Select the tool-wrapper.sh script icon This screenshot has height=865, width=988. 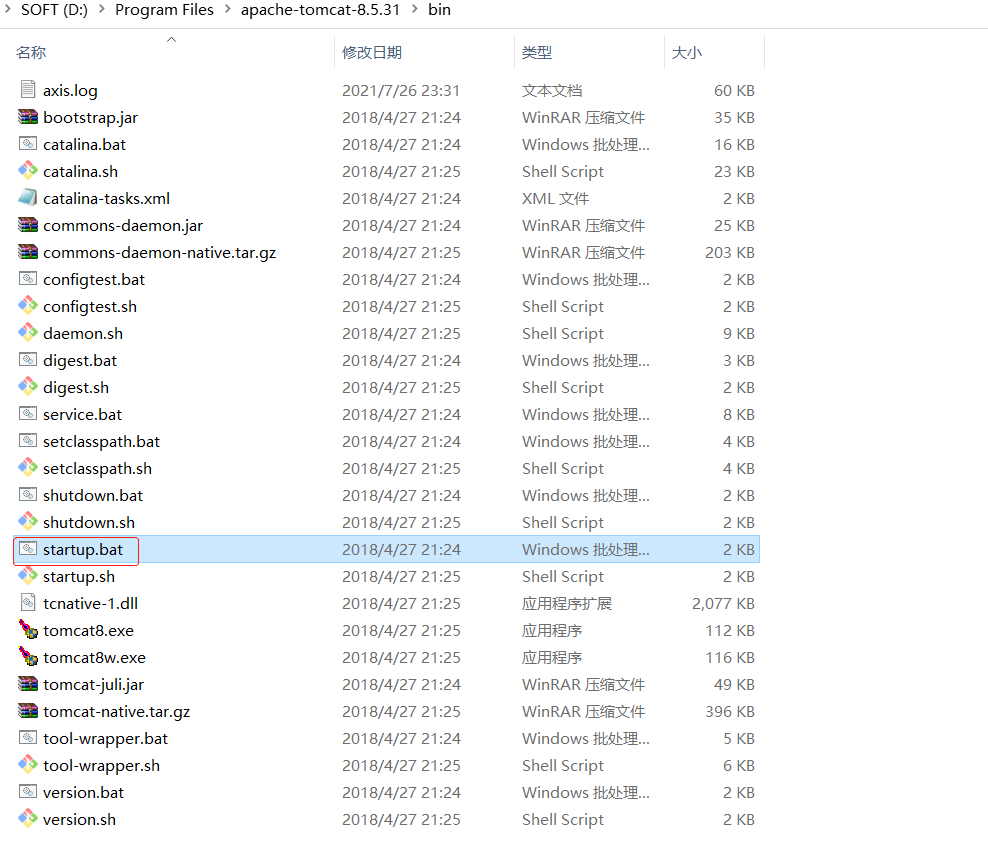pyautogui.click(x=28, y=764)
